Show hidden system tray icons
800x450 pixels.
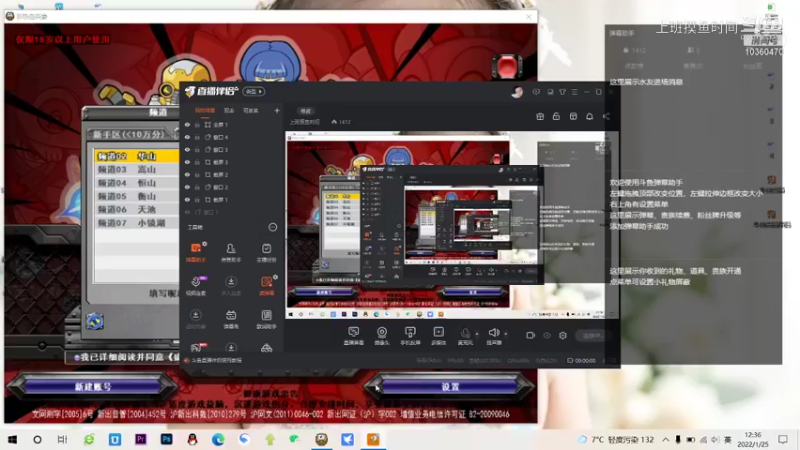pyautogui.click(x=665, y=439)
